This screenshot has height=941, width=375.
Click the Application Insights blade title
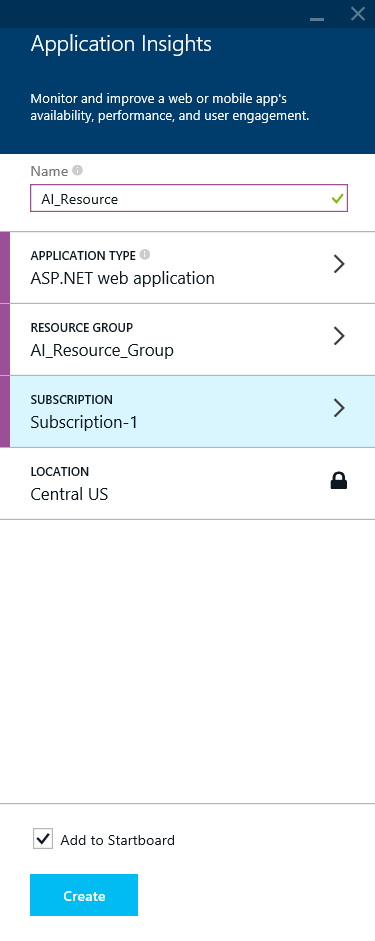[x=121, y=44]
